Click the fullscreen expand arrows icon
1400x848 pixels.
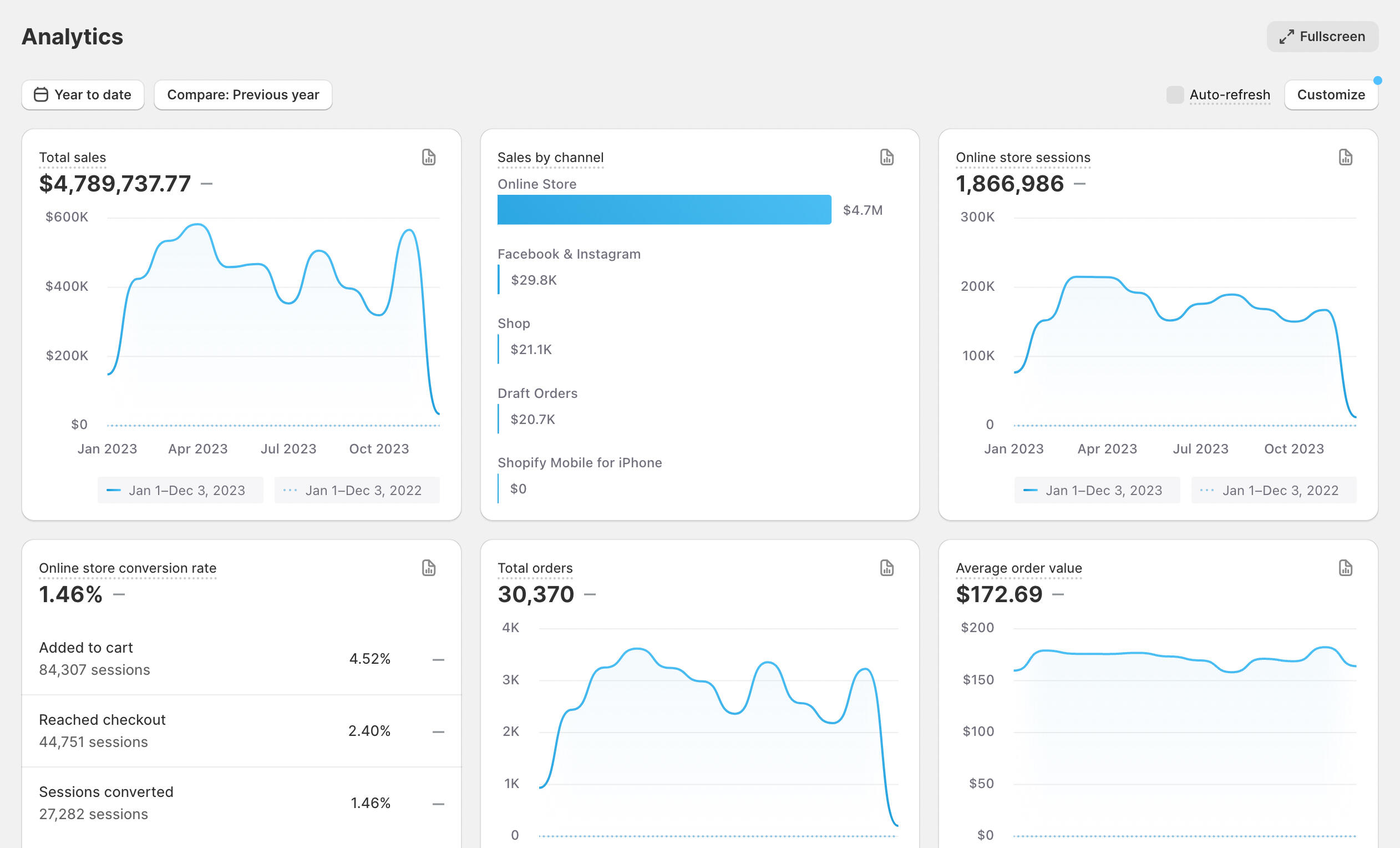coord(1286,37)
